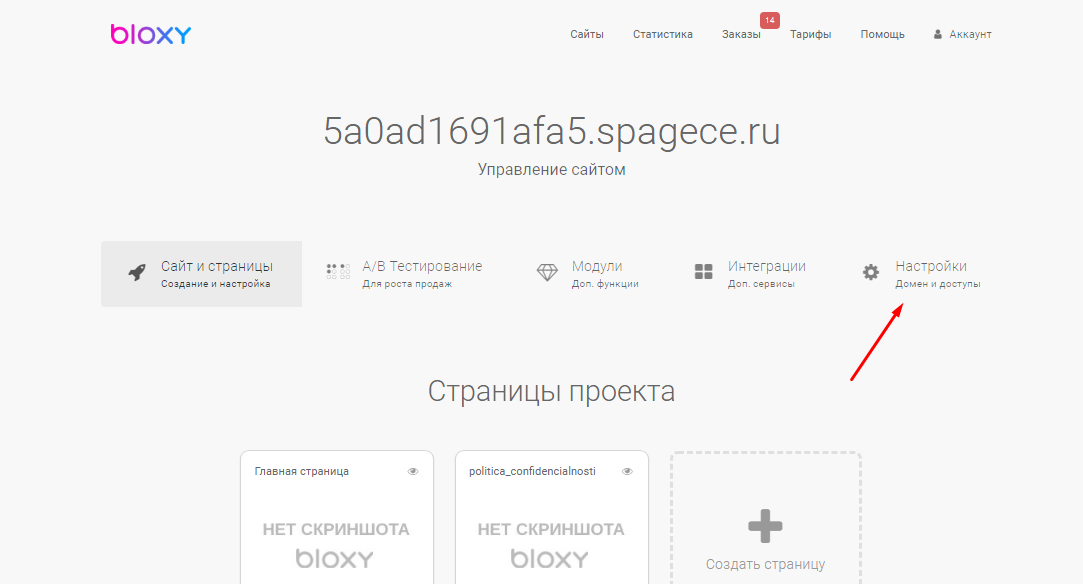Click politica_confidencialnosti title text
Viewport: 1083px width, 584px height.
click(532, 471)
